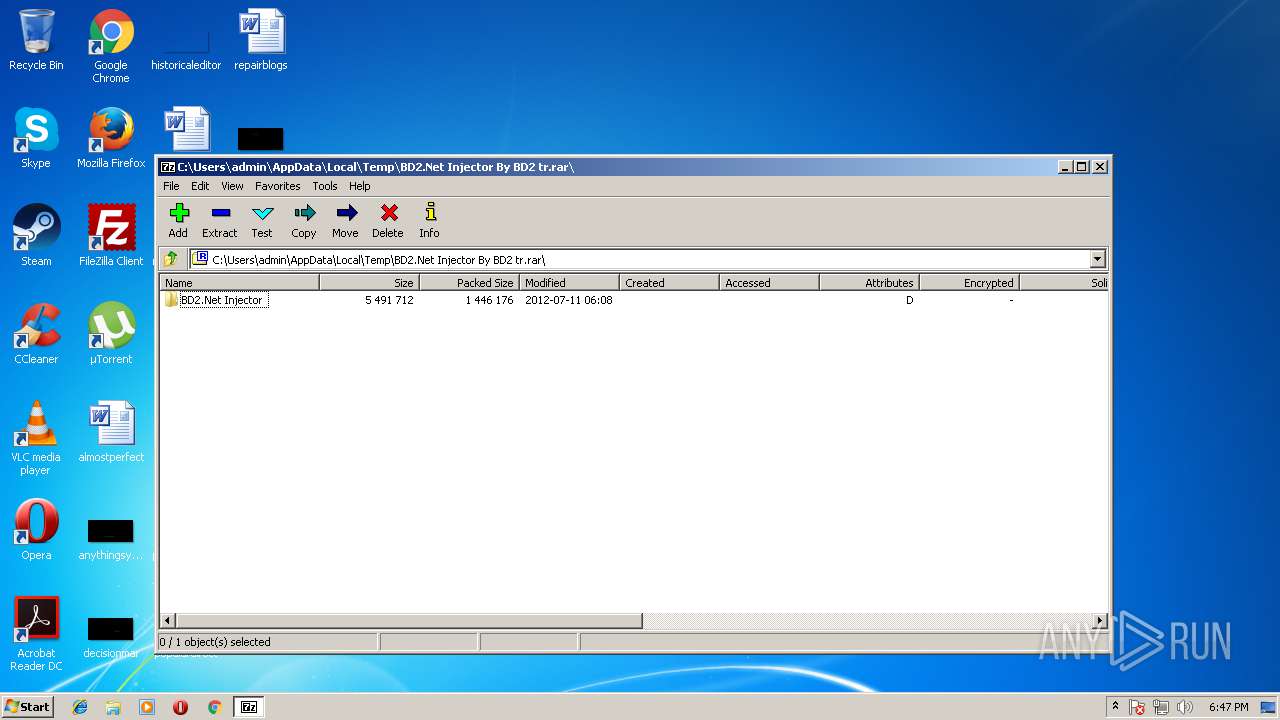Click the packed size value 1 446 176
This screenshot has width=1280, height=720.
(x=489, y=300)
